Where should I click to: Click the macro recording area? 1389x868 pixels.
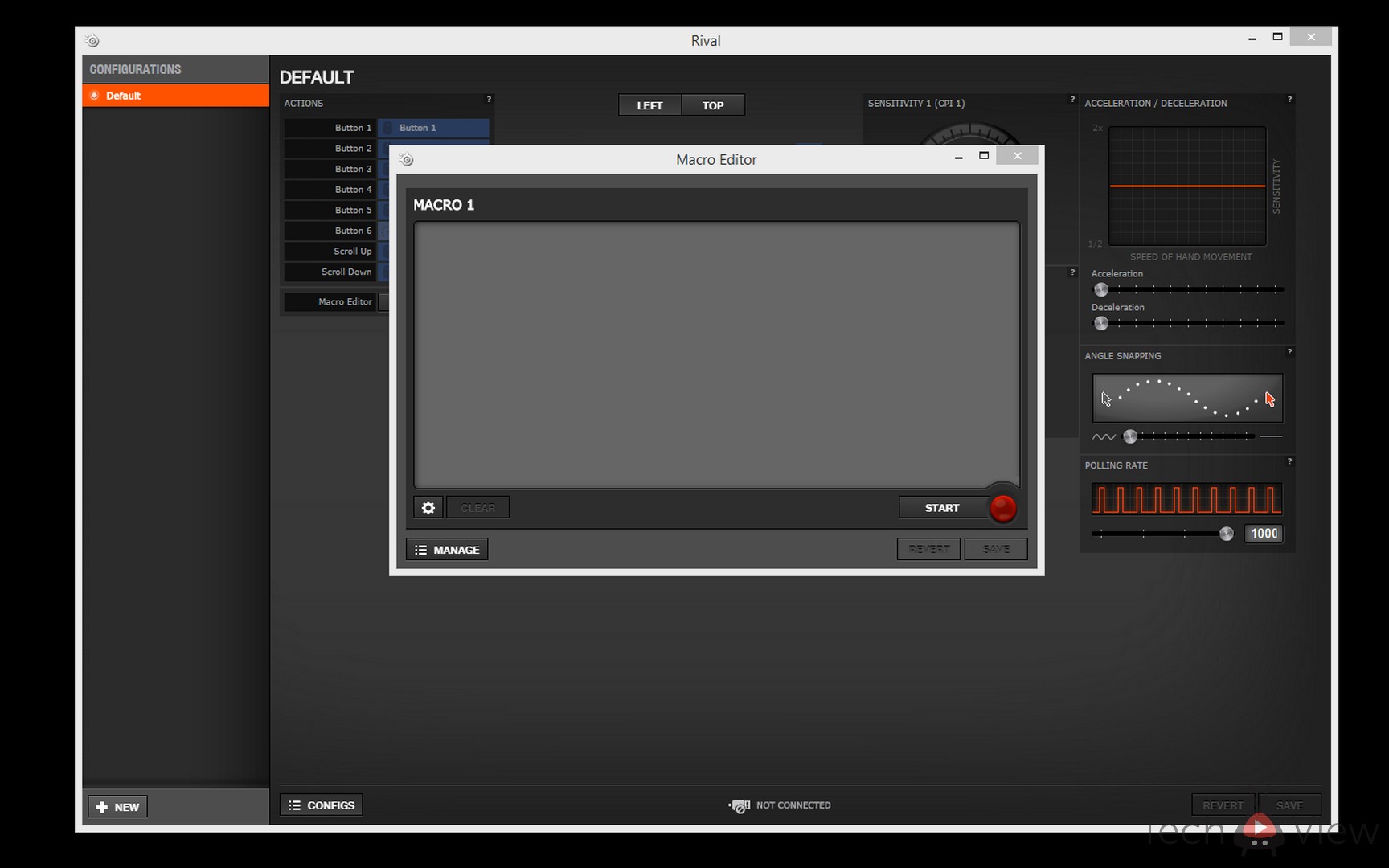pos(716,355)
